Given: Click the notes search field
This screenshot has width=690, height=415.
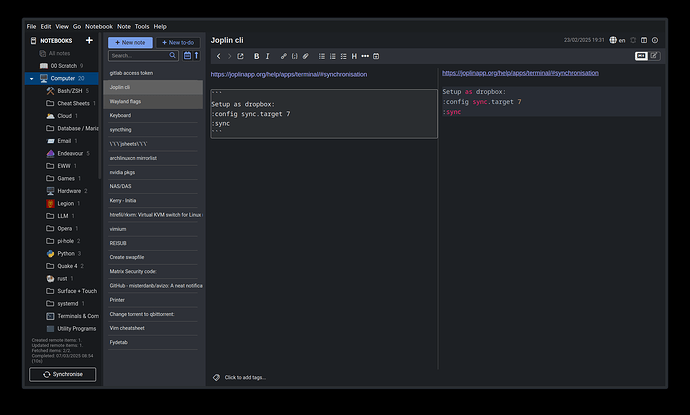Looking at the screenshot, I should (x=142, y=57).
